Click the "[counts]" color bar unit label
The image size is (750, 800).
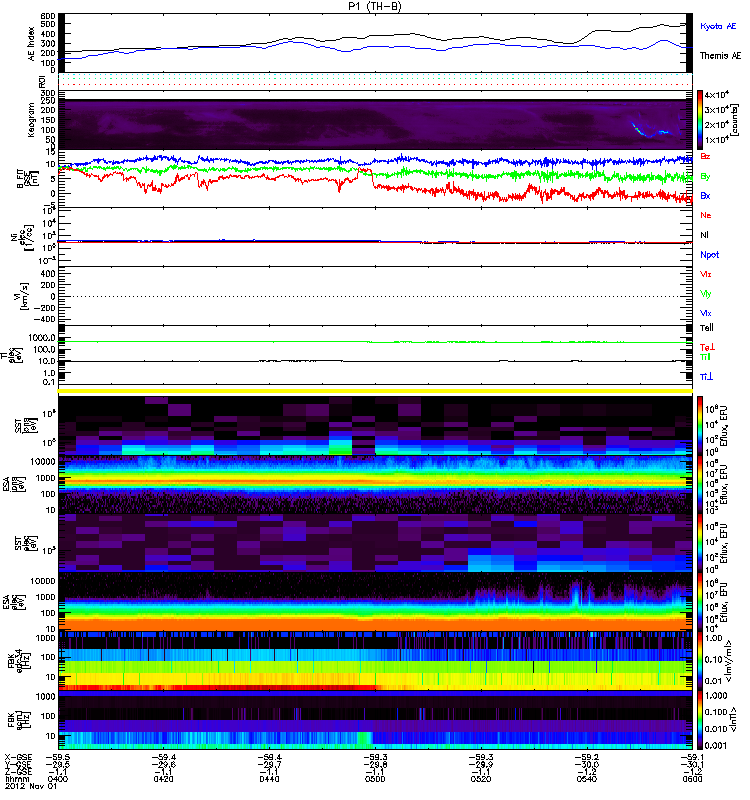pyautogui.click(x=735, y=120)
